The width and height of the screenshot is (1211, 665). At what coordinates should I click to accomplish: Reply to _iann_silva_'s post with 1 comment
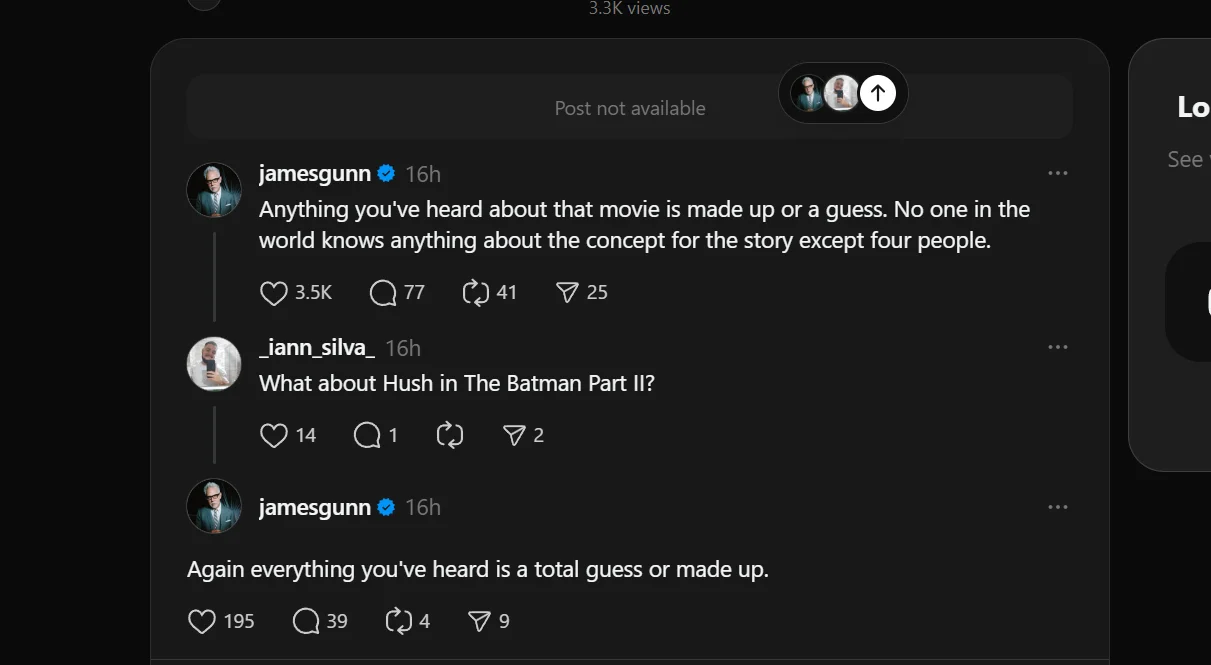coord(367,435)
